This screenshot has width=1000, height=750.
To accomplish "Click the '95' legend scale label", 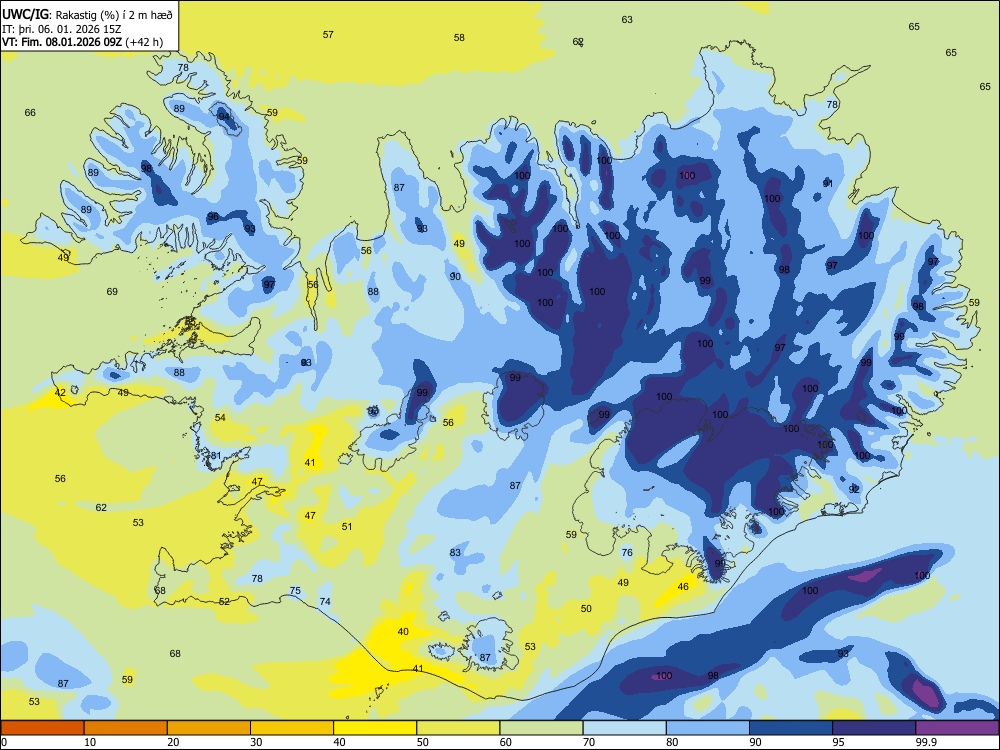I will 838,742.
